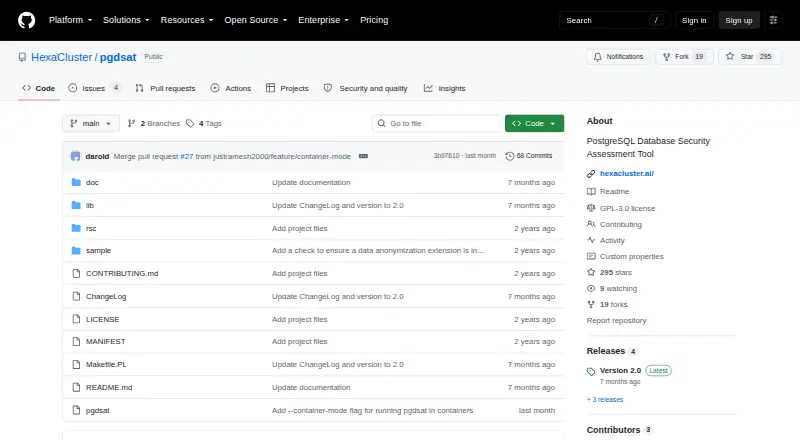Click the Readme book icon
The image size is (800, 440).
coord(591,191)
